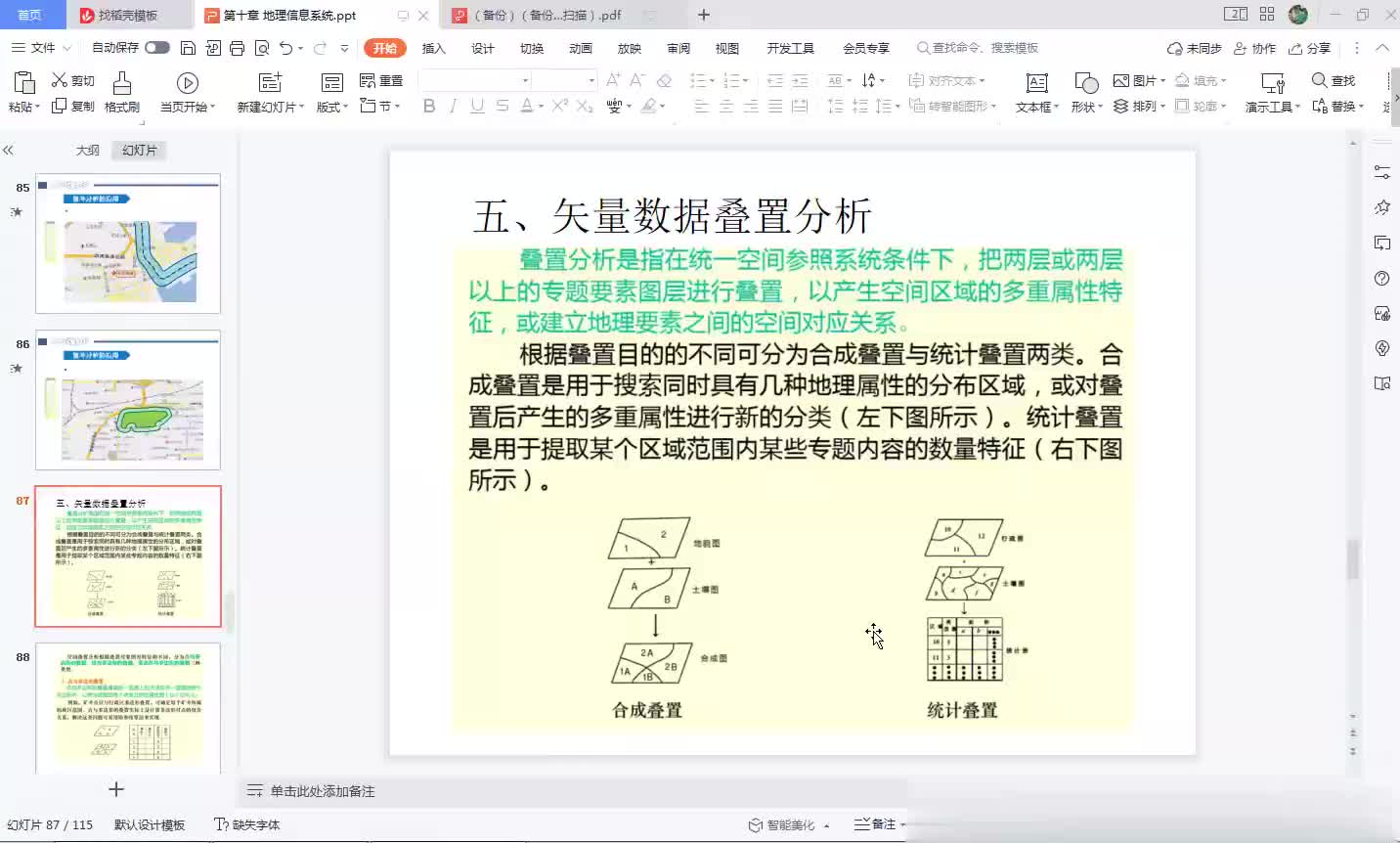
Task: Open the font name combo box
Action: click(x=475, y=80)
